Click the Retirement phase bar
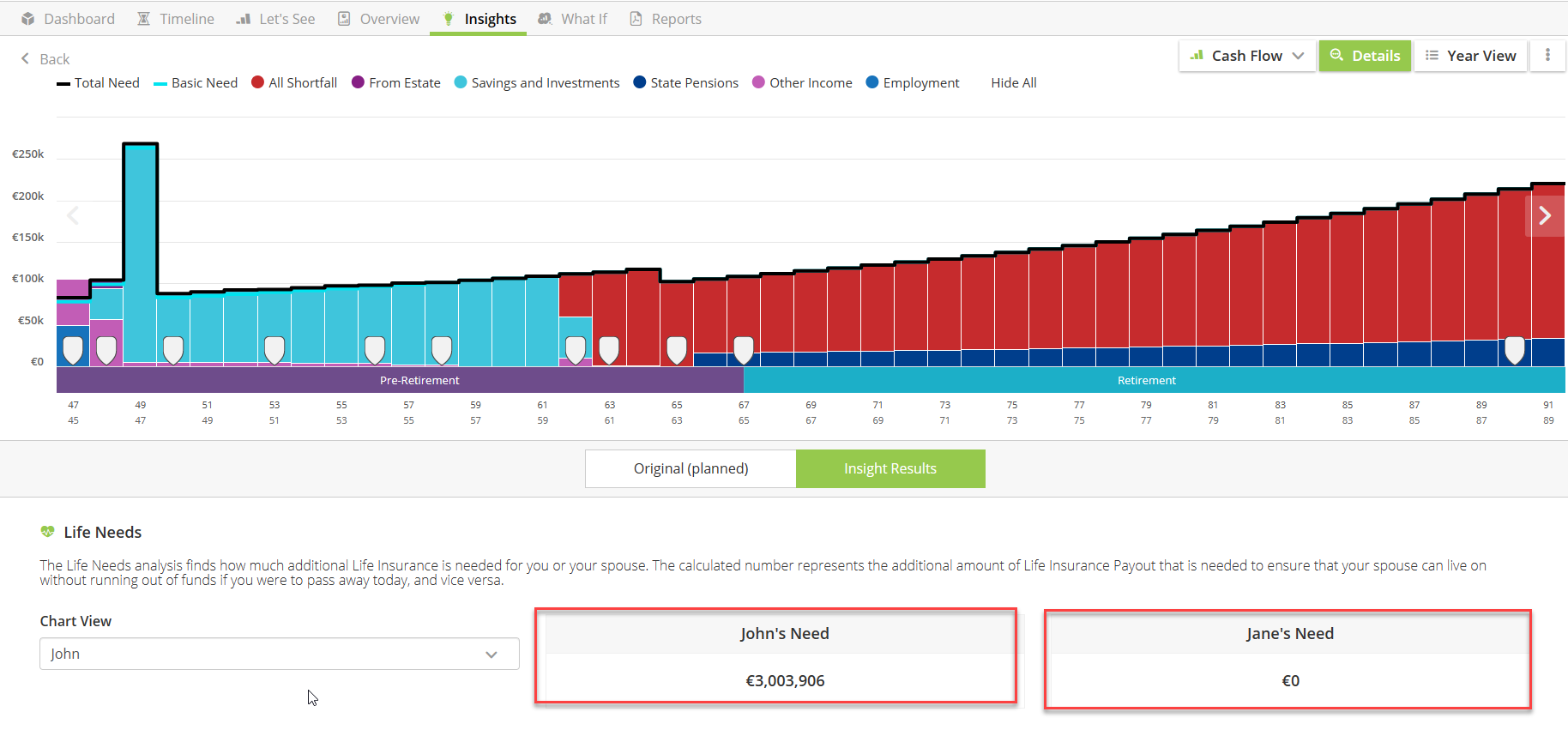 coord(1155,380)
